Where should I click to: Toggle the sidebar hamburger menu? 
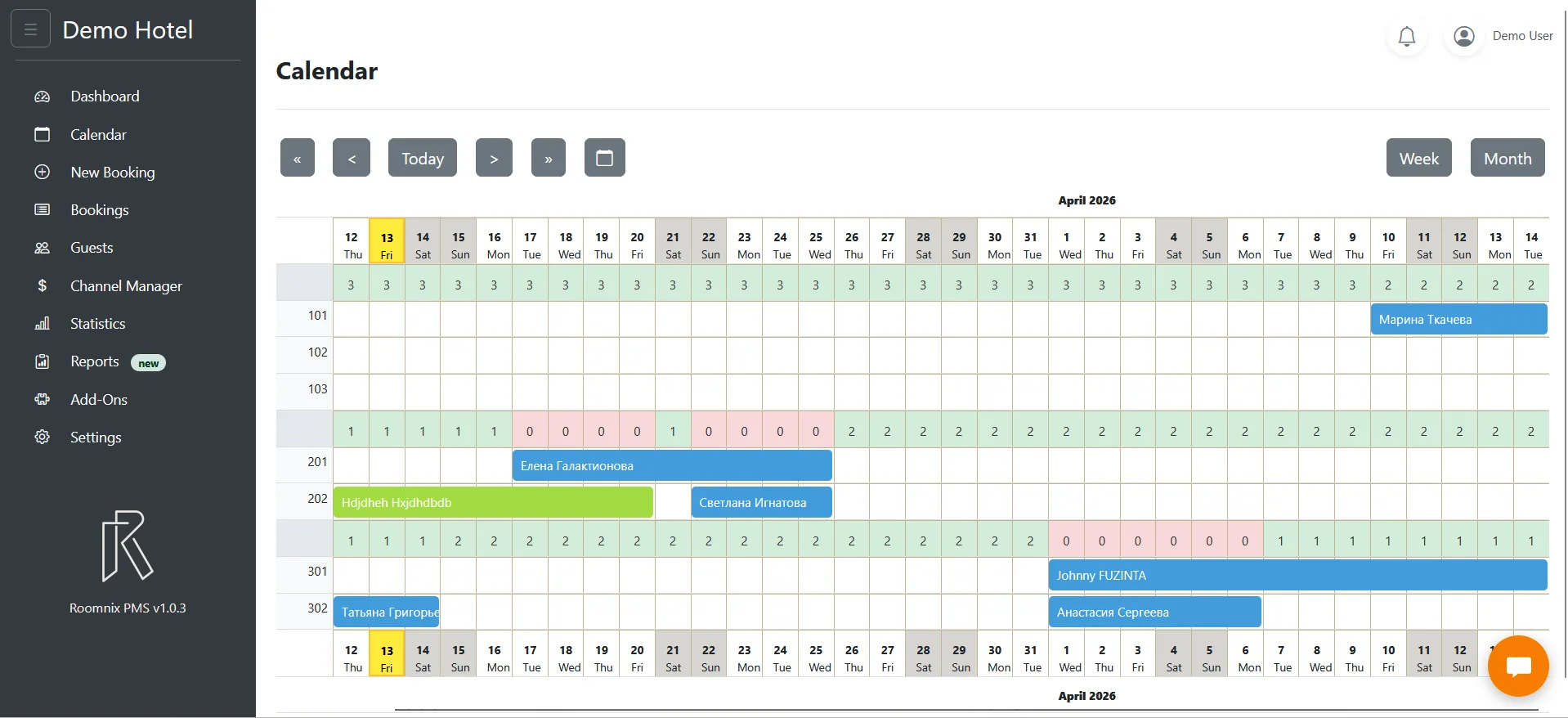(30, 29)
